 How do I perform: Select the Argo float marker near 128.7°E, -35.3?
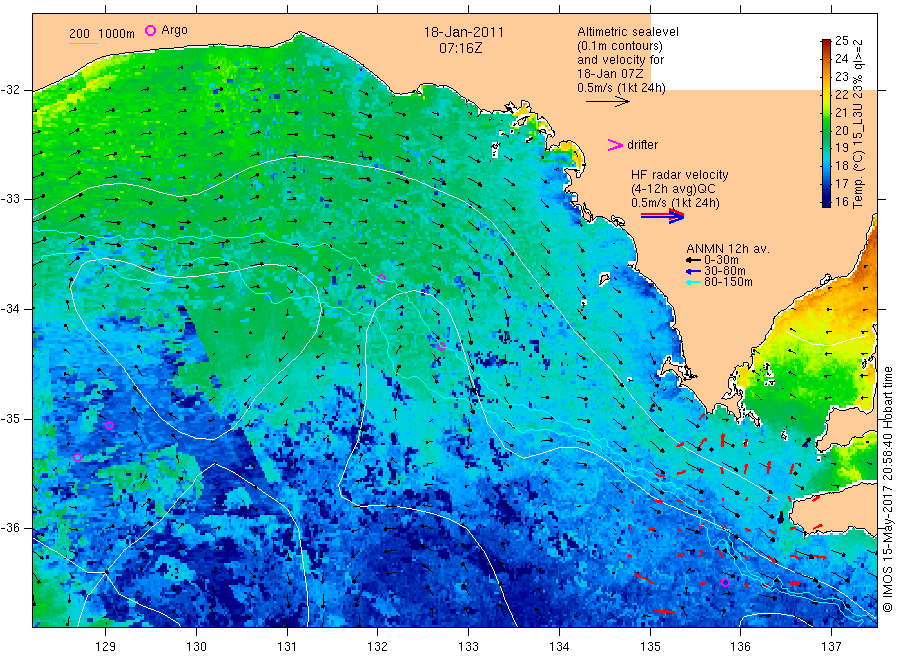click(77, 457)
